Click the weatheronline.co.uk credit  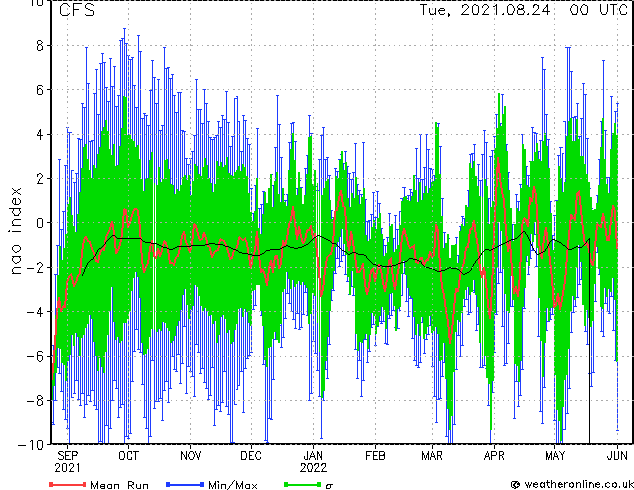pos(572,484)
